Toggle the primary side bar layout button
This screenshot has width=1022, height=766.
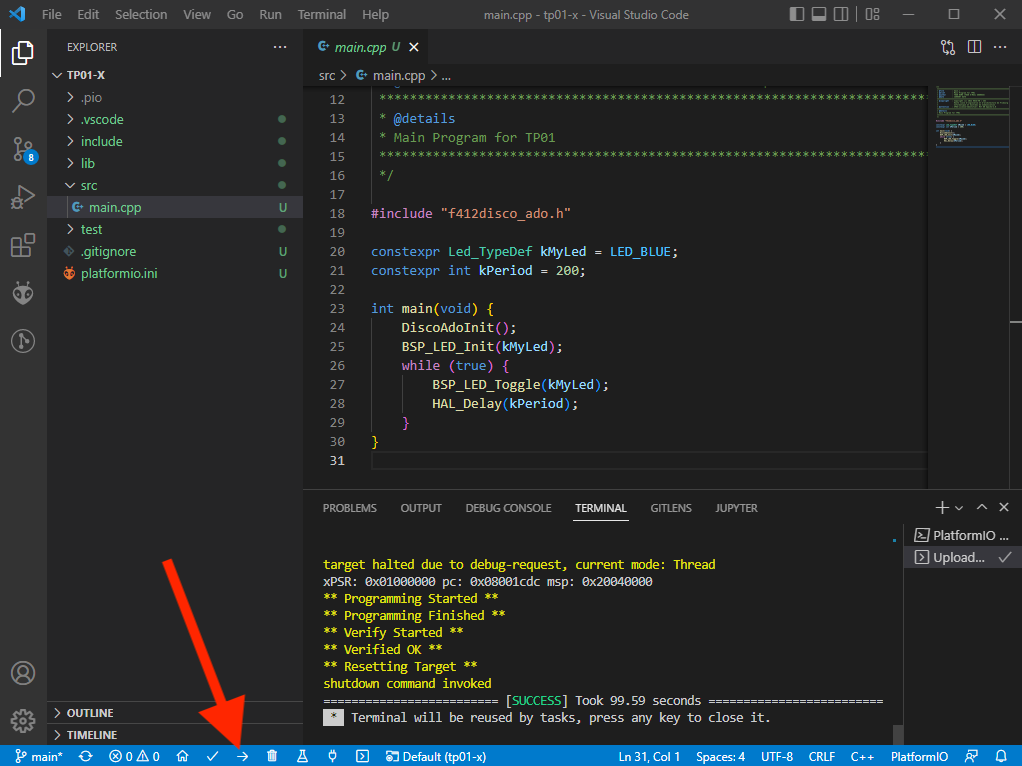(796, 15)
